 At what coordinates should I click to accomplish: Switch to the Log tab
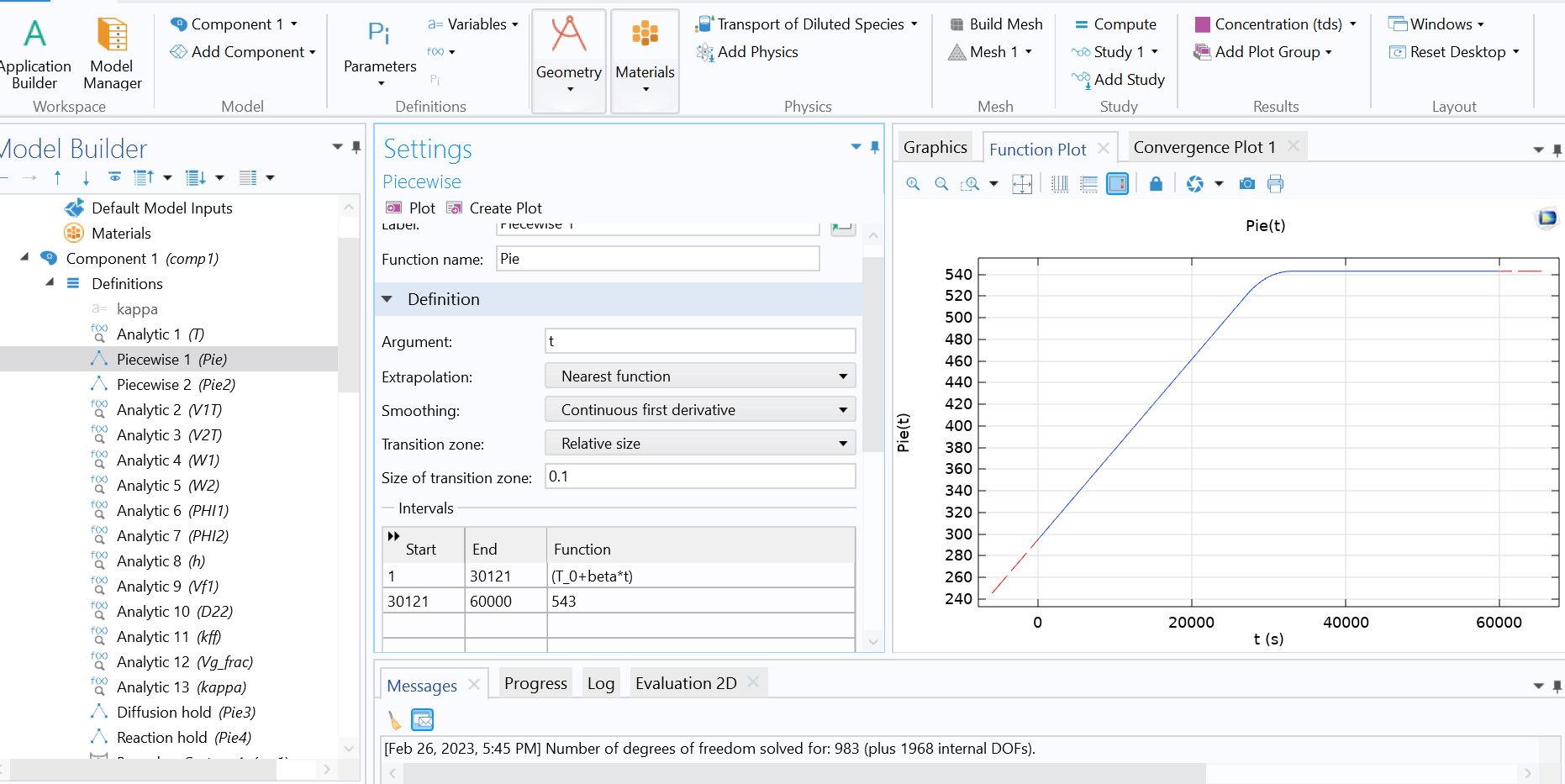click(x=600, y=684)
